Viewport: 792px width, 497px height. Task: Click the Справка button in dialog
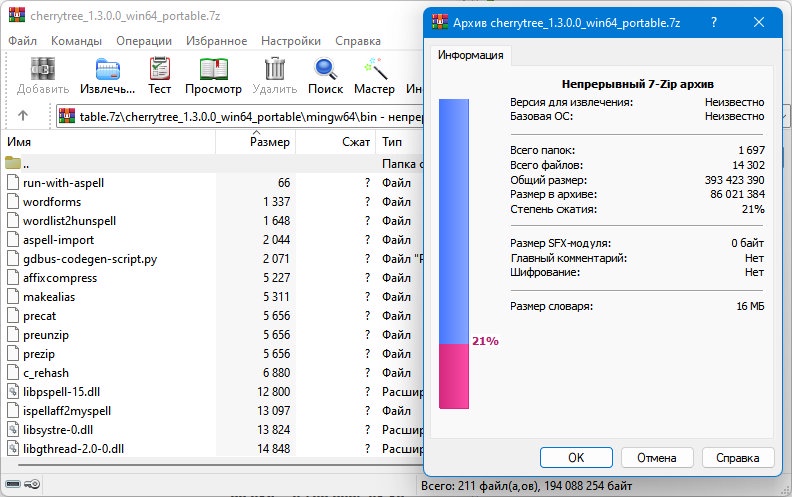tap(737, 458)
